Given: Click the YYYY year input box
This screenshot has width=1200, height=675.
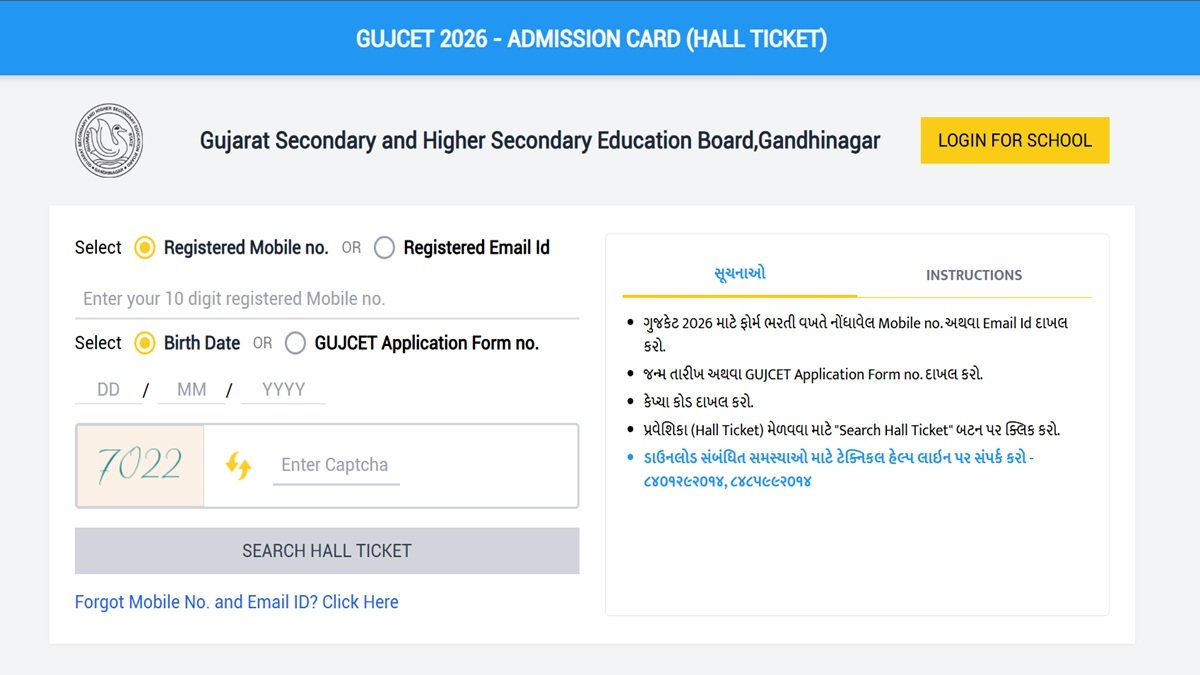Looking at the screenshot, I should tap(283, 389).
